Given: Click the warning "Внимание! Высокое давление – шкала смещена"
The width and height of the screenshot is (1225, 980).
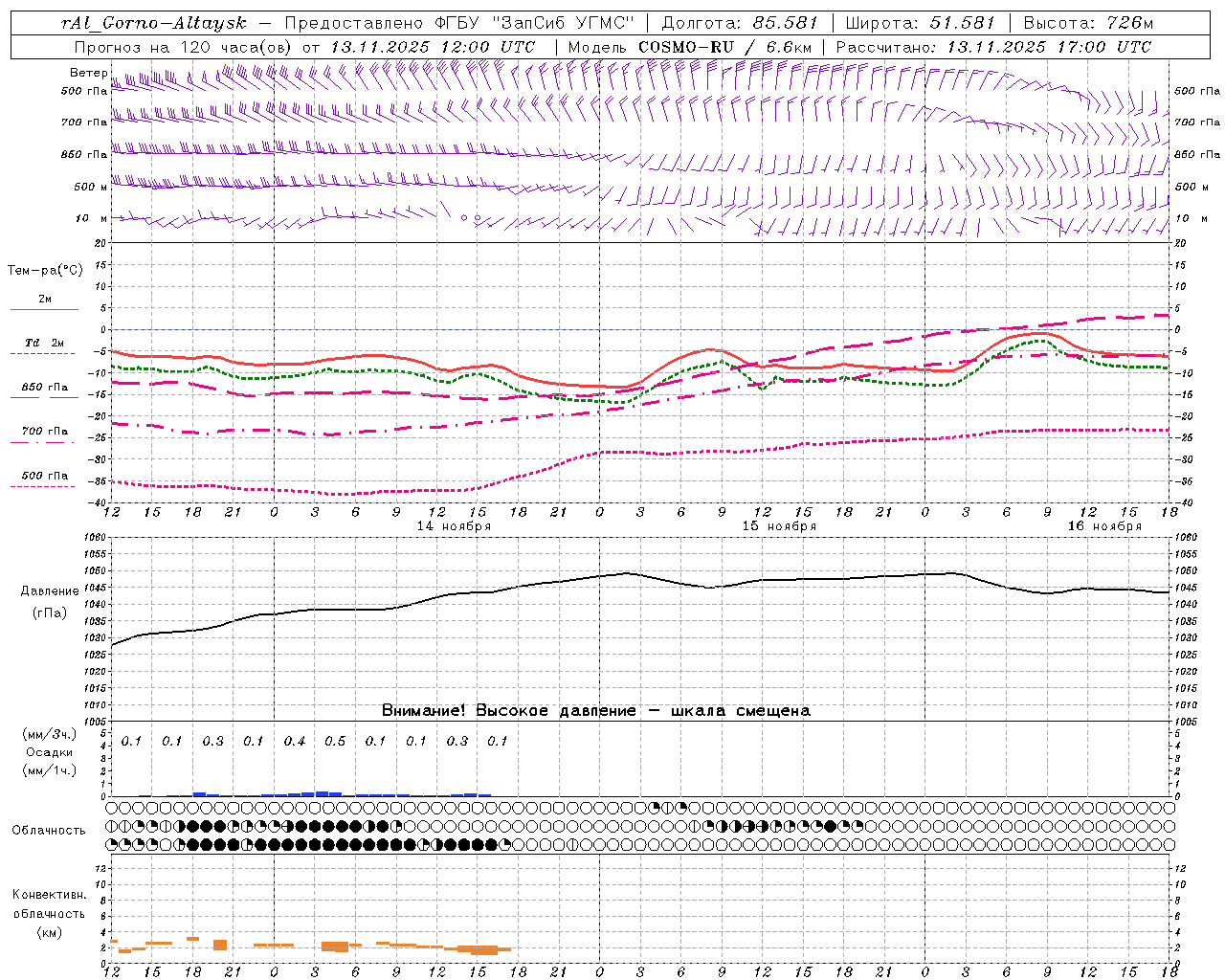Looking at the screenshot, I should pos(596,710).
